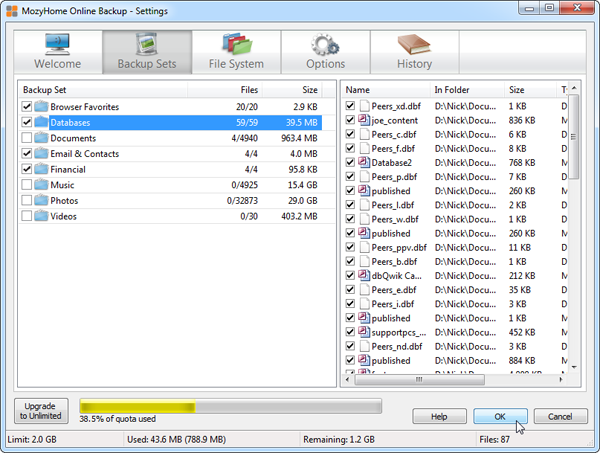Click the Peers_xd.dbf file icon
This screenshot has height=453, width=600.
[365, 106]
